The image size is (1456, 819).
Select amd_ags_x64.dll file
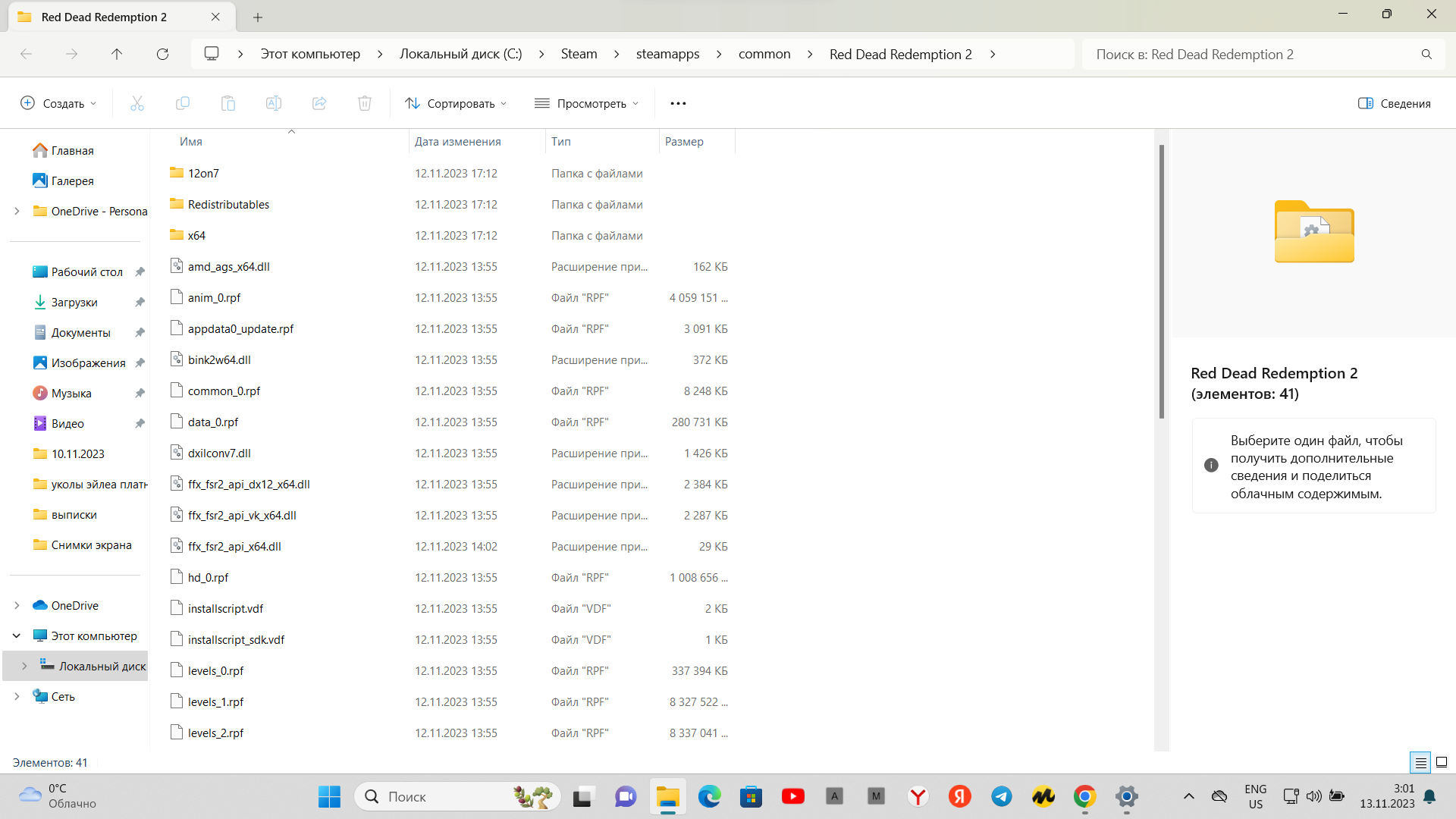pos(228,266)
